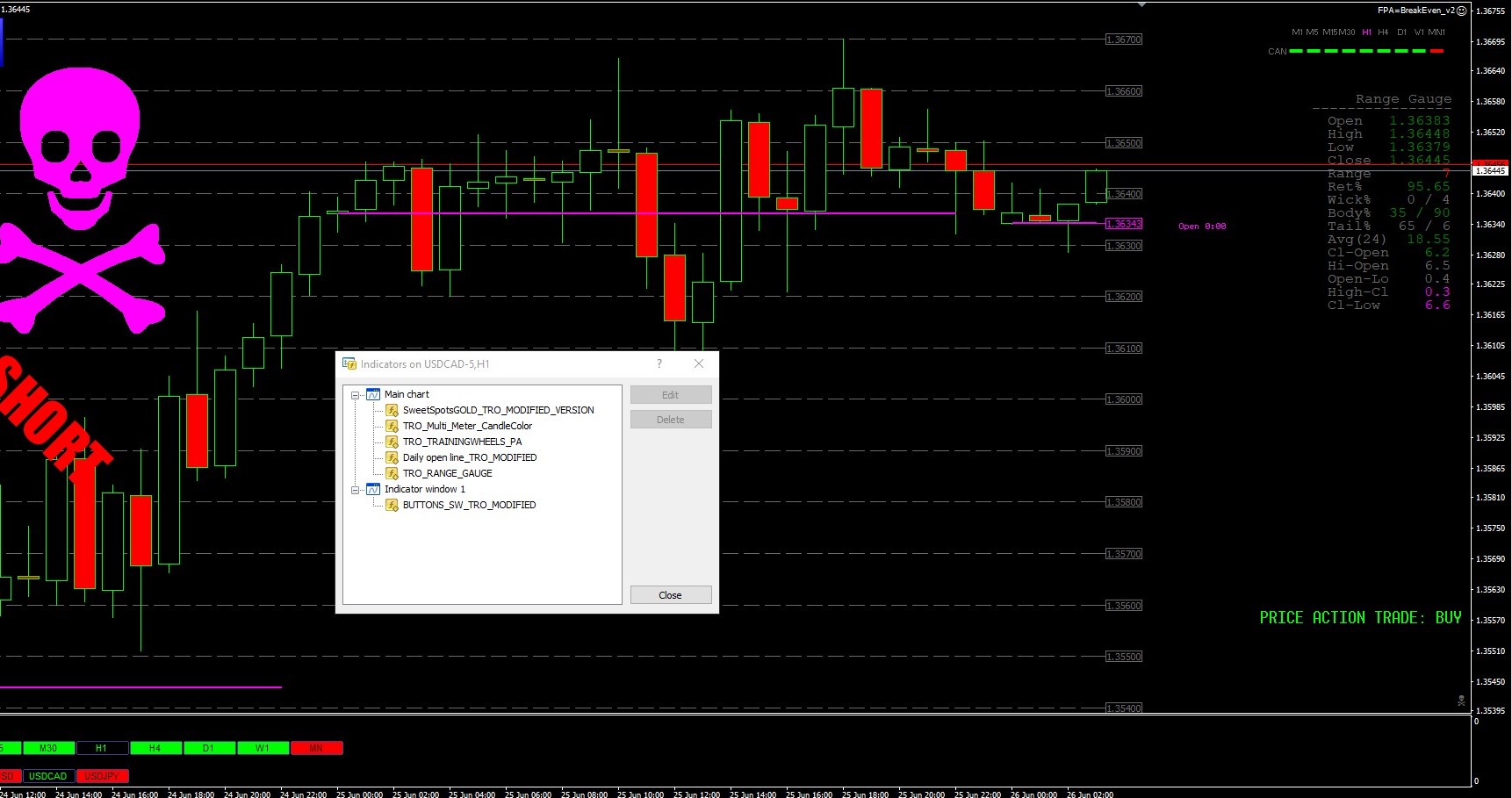The height and width of the screenshot is (798, 1512).
Task: Click the red MN1 candle color bar
Action: 1436,51
